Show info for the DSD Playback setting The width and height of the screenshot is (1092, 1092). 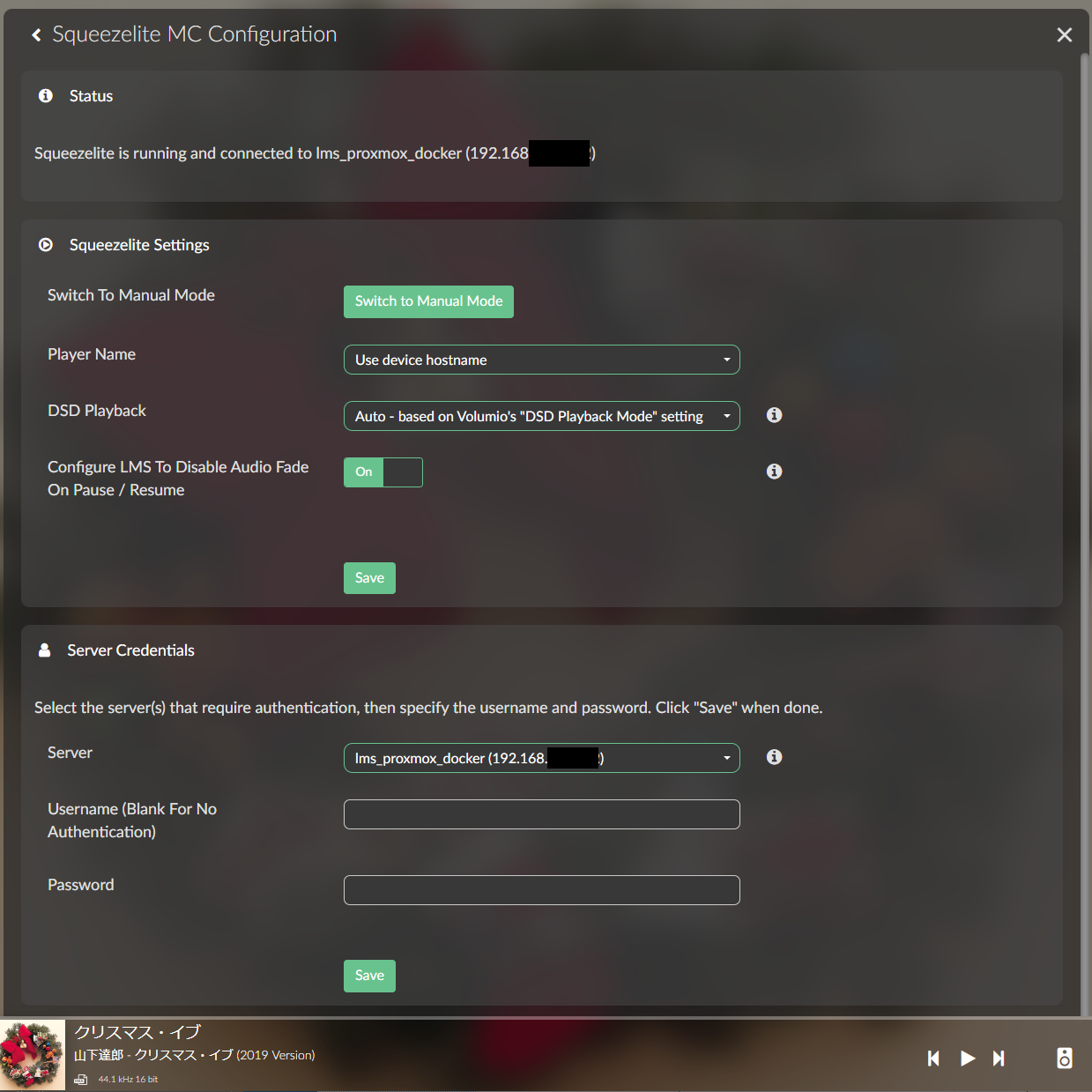774,415
